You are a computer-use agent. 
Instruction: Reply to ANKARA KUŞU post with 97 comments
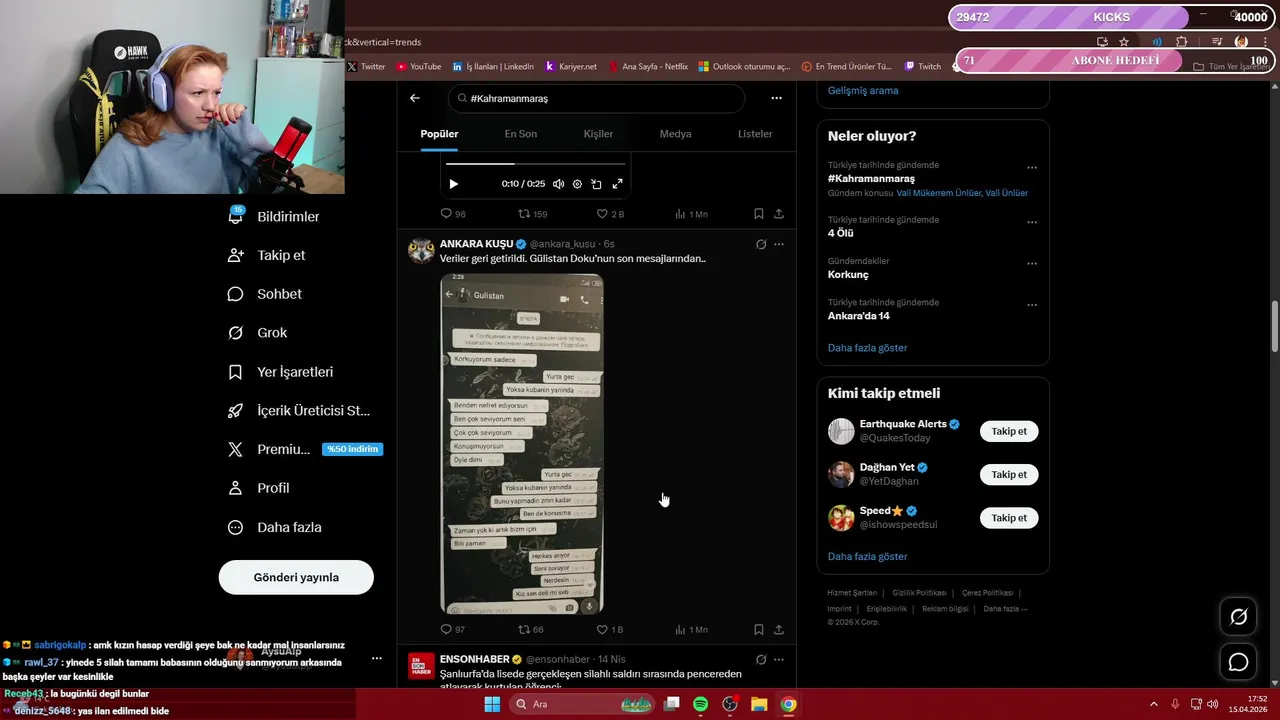(x=453, y=630)
